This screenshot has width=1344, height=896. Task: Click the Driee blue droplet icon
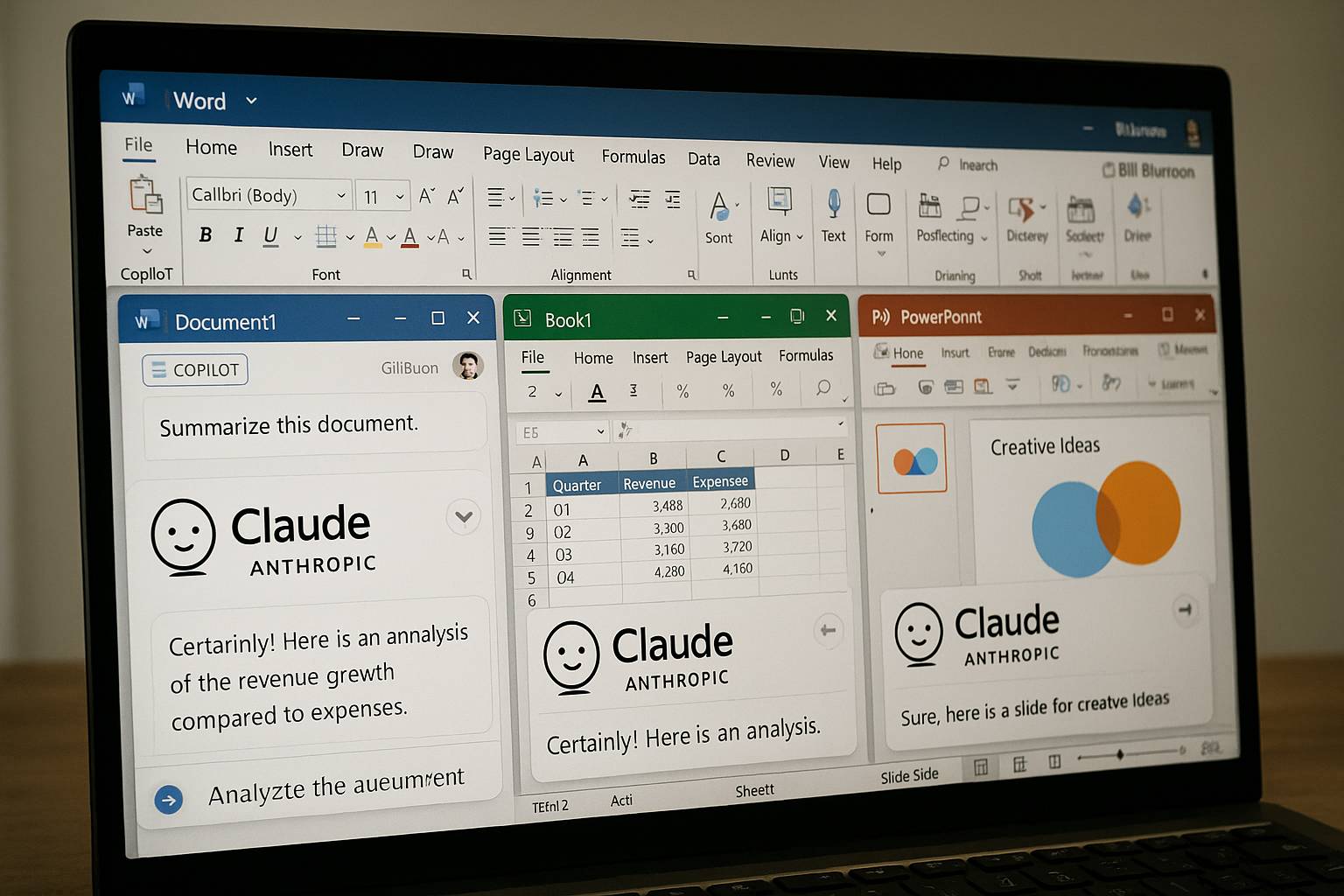click(1136, 207)
